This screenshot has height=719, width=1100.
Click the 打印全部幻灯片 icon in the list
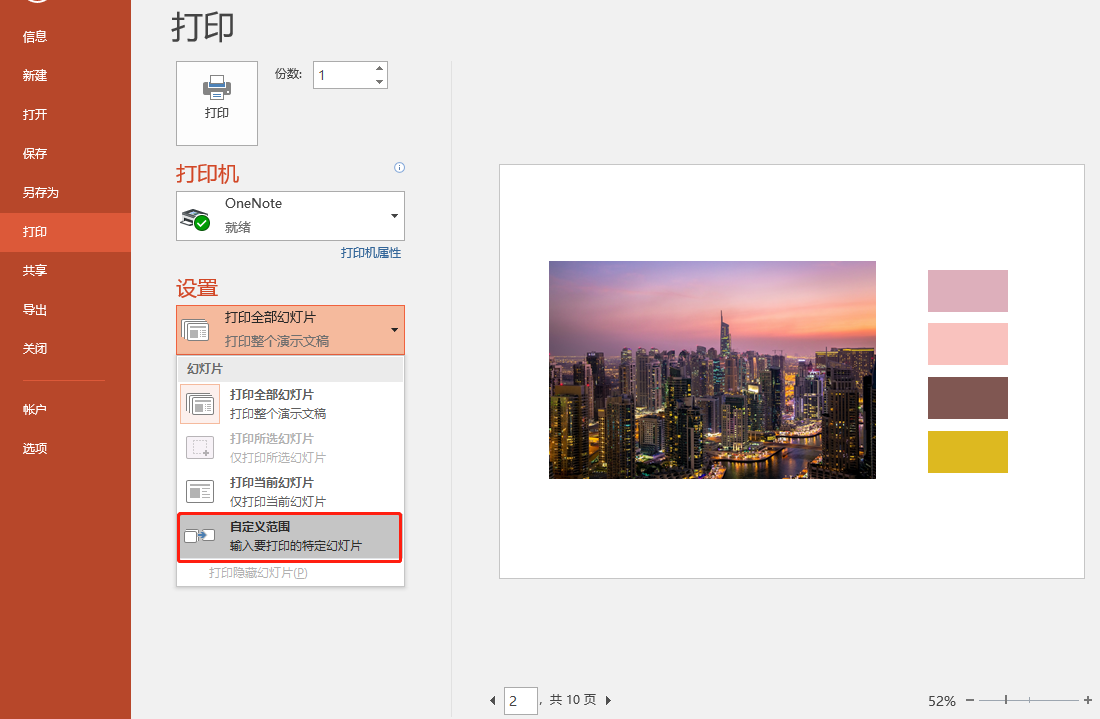(200, 403)
